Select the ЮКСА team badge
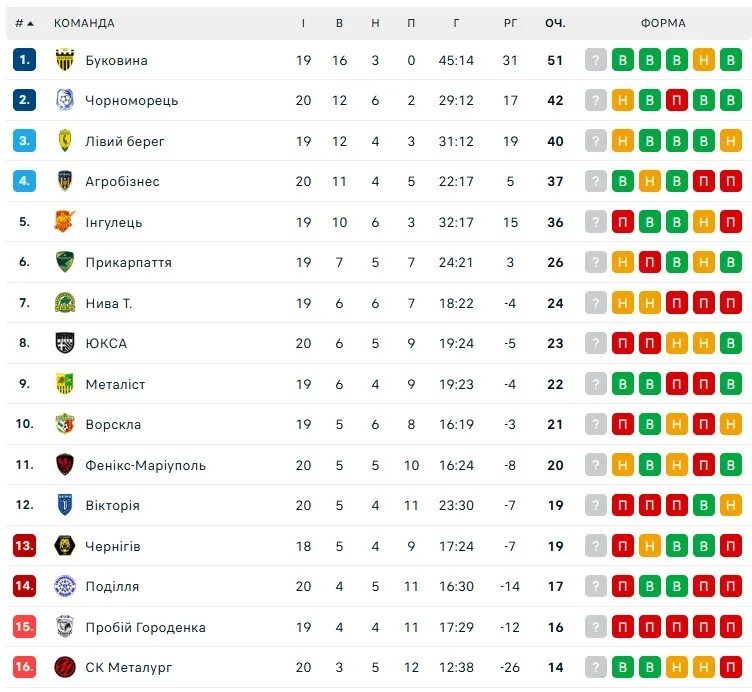The width and height of the screenshot is (752, 692). tap(65, 343)
